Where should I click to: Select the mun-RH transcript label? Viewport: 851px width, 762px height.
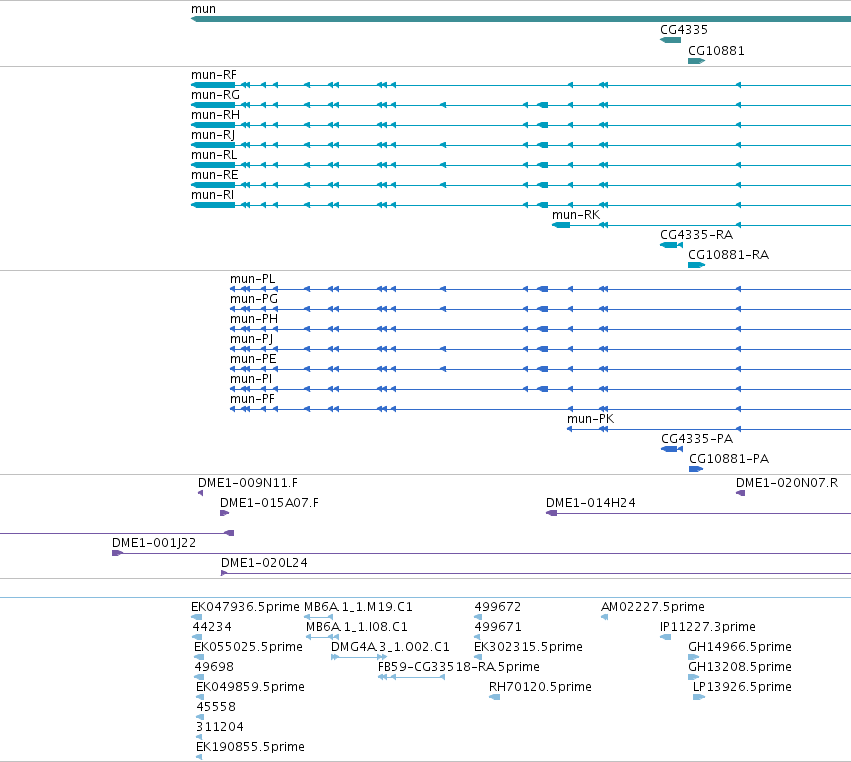(x=215, y=115)
